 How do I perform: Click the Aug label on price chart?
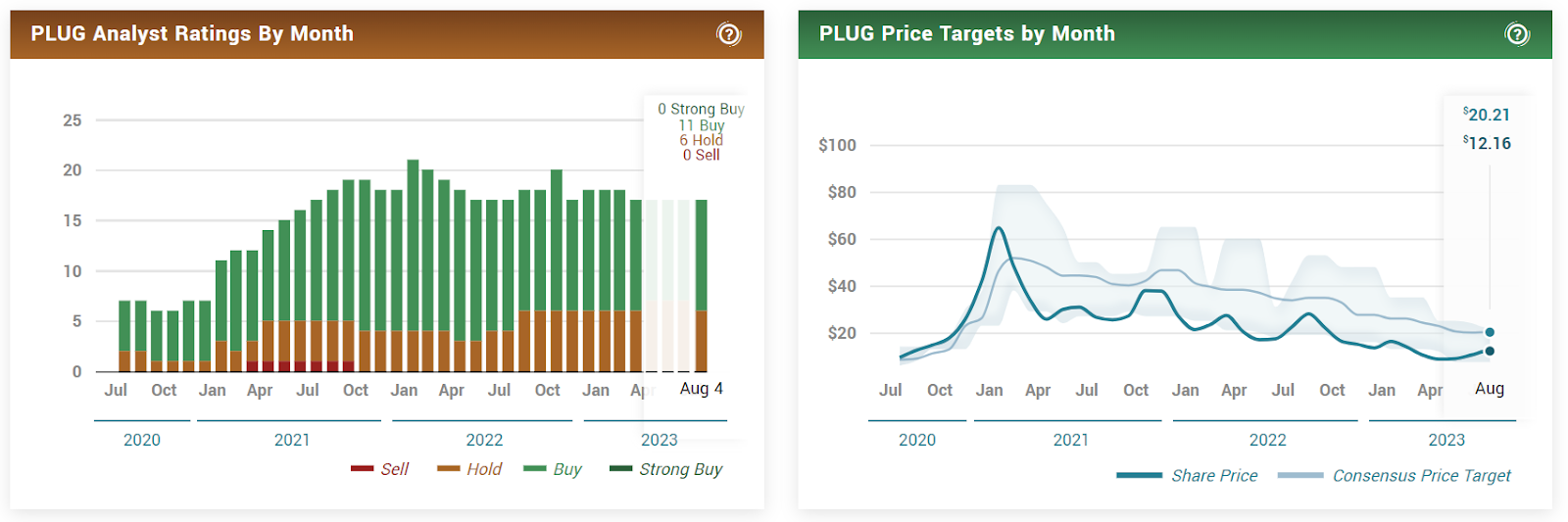click(1490, 389)
